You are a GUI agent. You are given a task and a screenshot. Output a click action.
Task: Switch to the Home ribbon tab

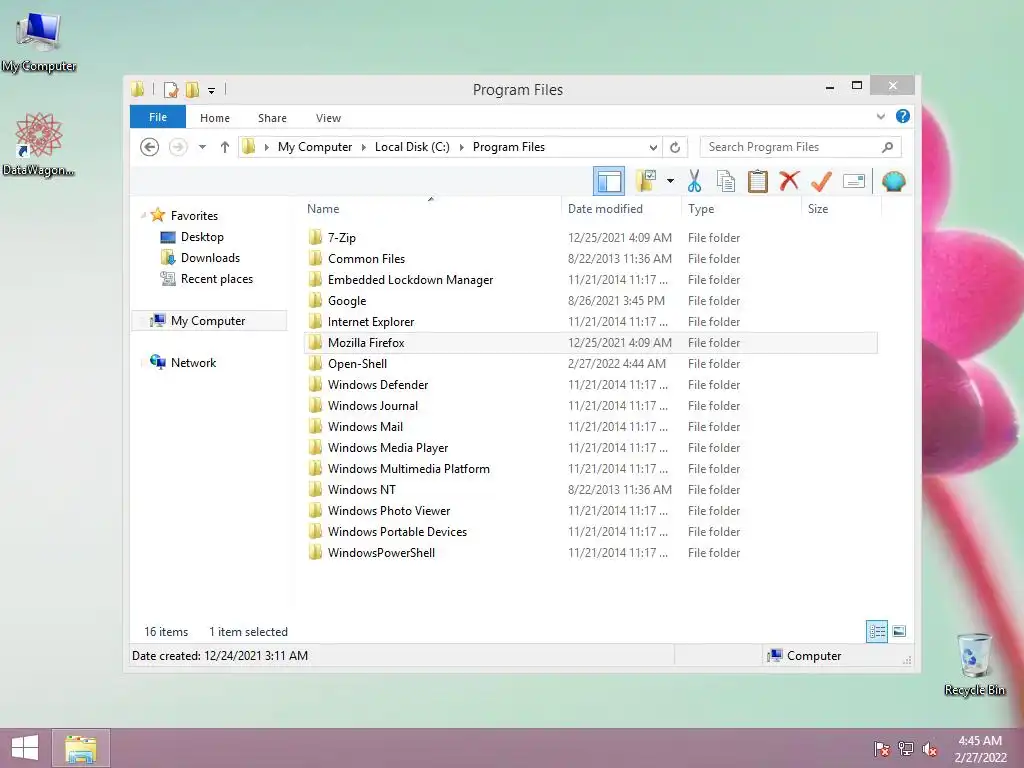215,118
